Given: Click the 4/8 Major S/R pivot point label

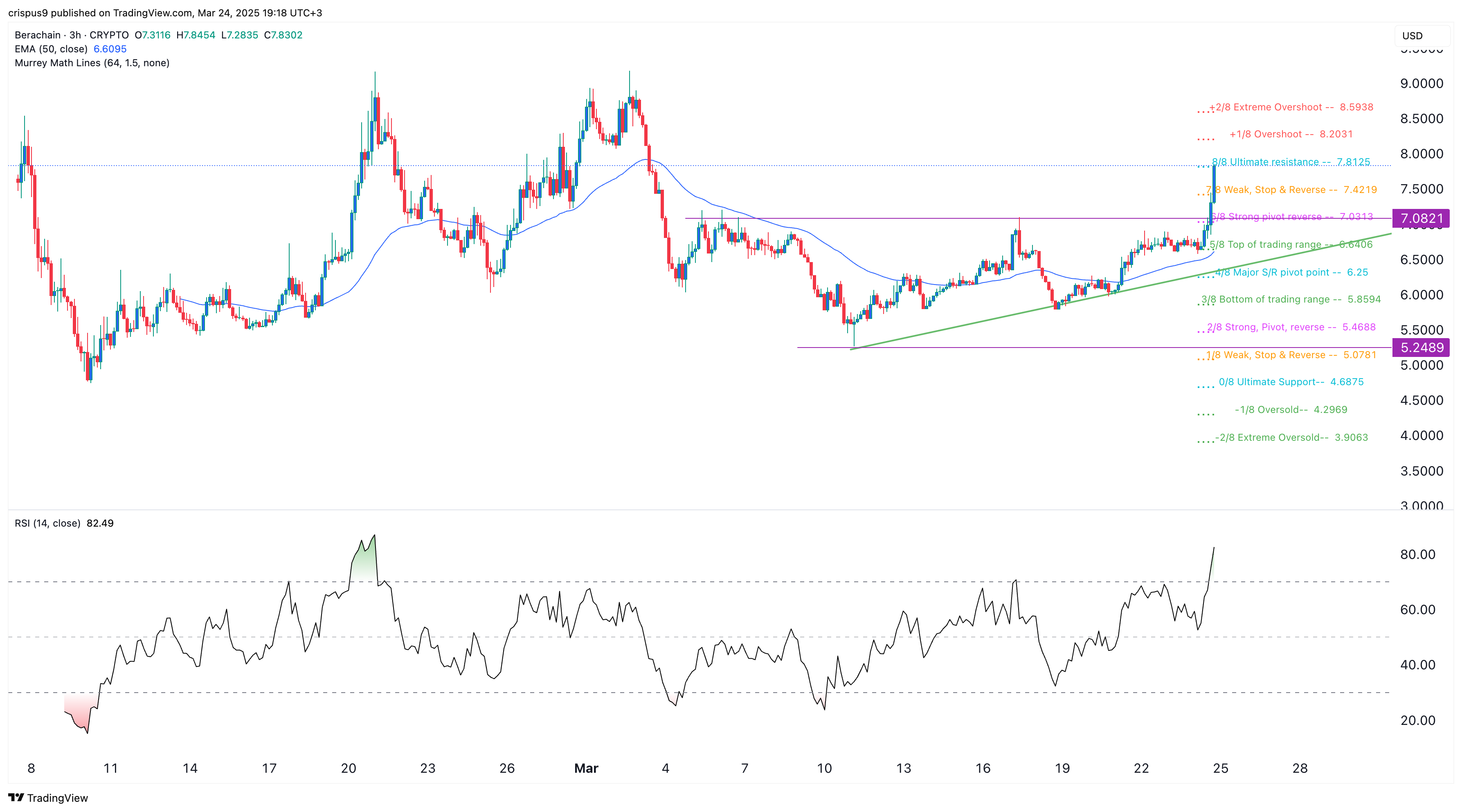Looking at the screenshot, I should click(x=1292, y=272).
